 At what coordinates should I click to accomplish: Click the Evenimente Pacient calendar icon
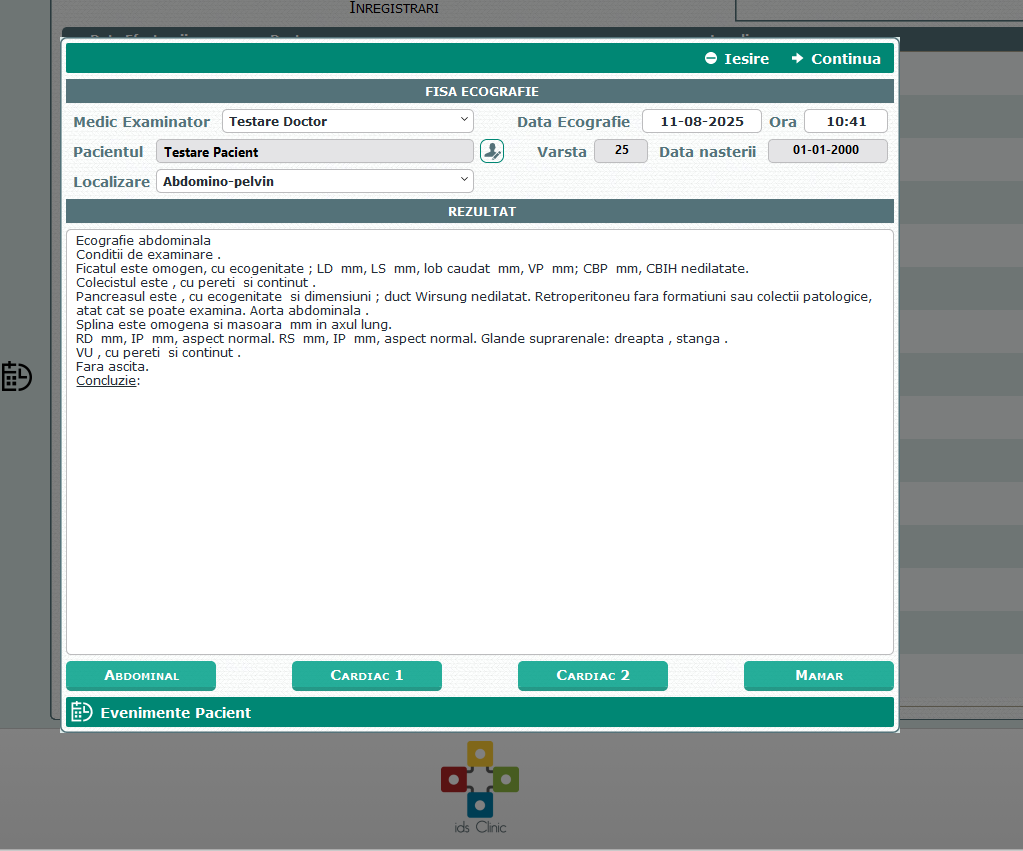click(82, 712)
